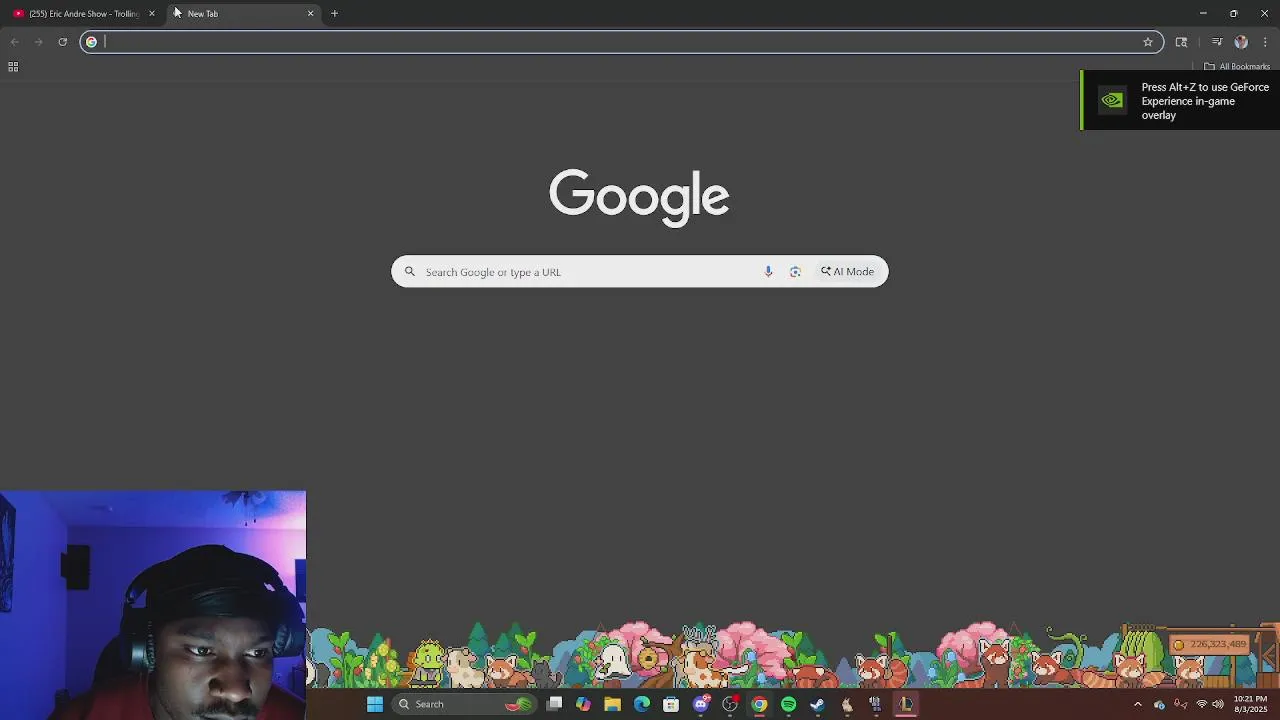Image resolution: width=1280 pixels, height=720 pixels.
Task: Click the GeForce Experience overlay notification
Action: click(1180, 101)
